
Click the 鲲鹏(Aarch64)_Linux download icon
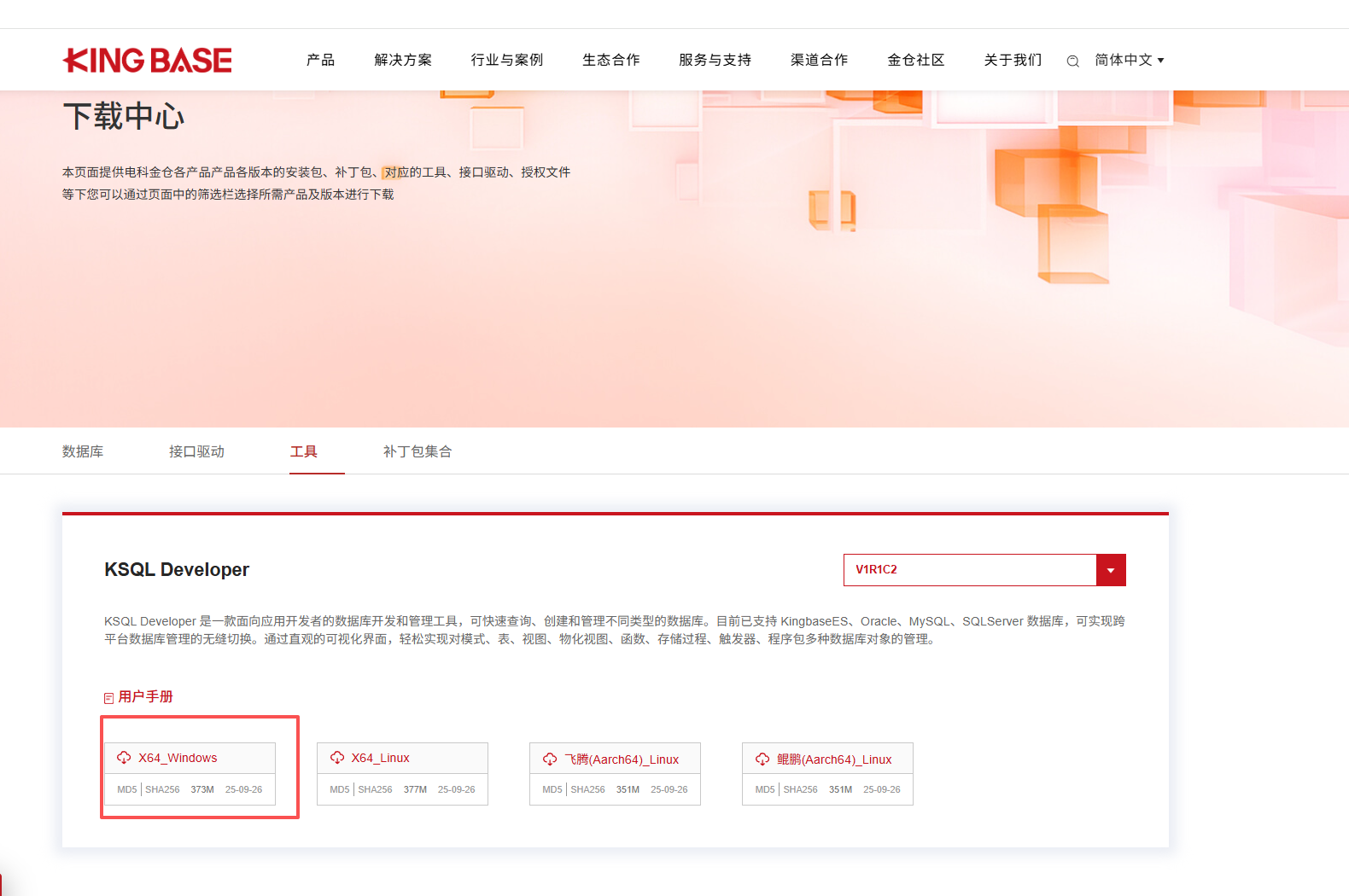[x=762, y=759]
